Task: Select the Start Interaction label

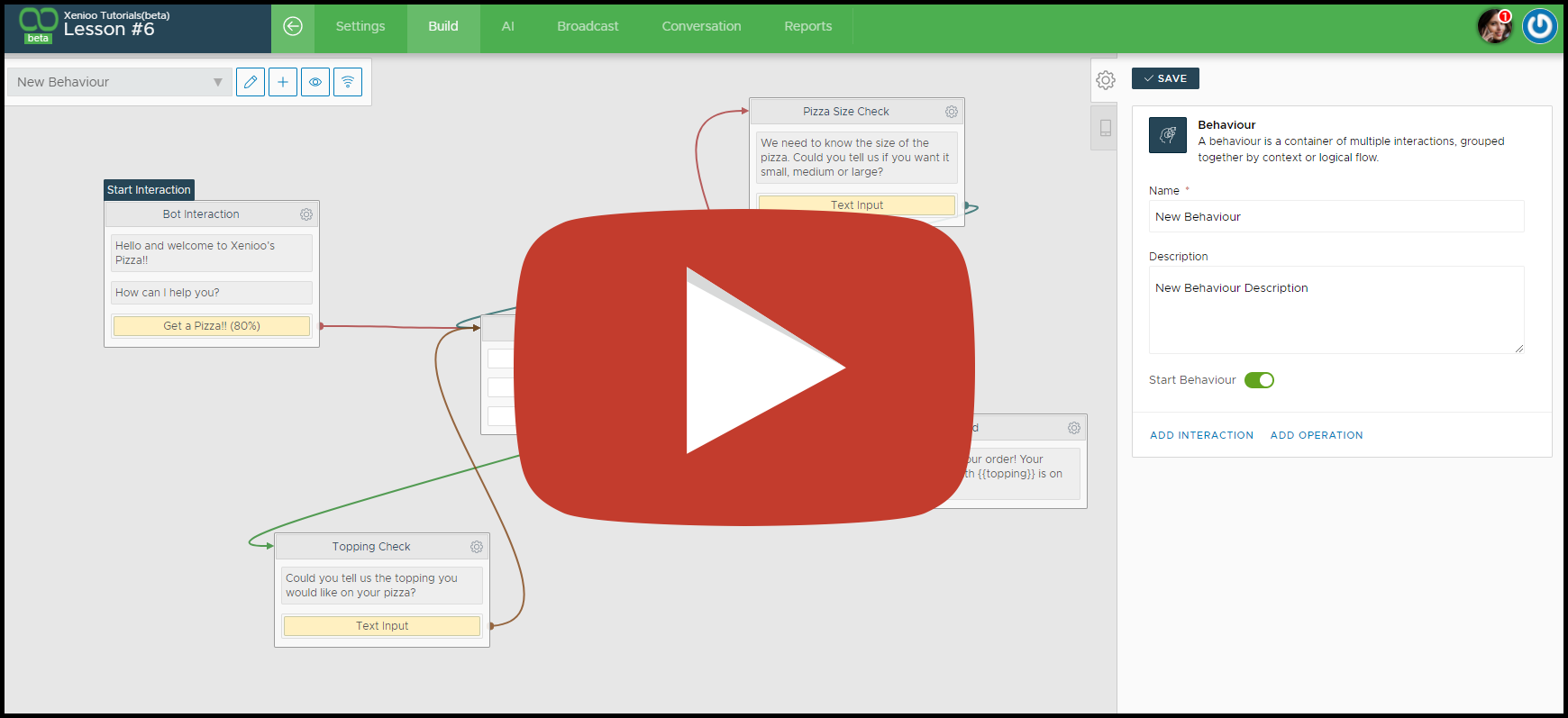Action: (149, 190)
